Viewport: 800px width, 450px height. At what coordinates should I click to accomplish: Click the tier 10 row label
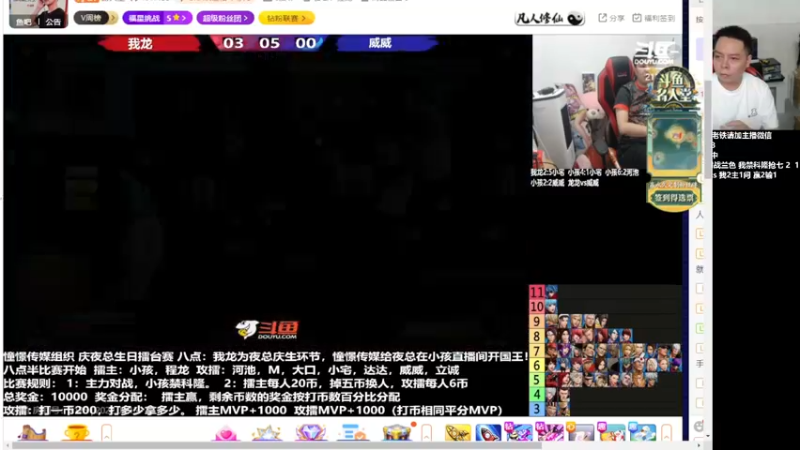pyautogui.click(x=537, y=307)
